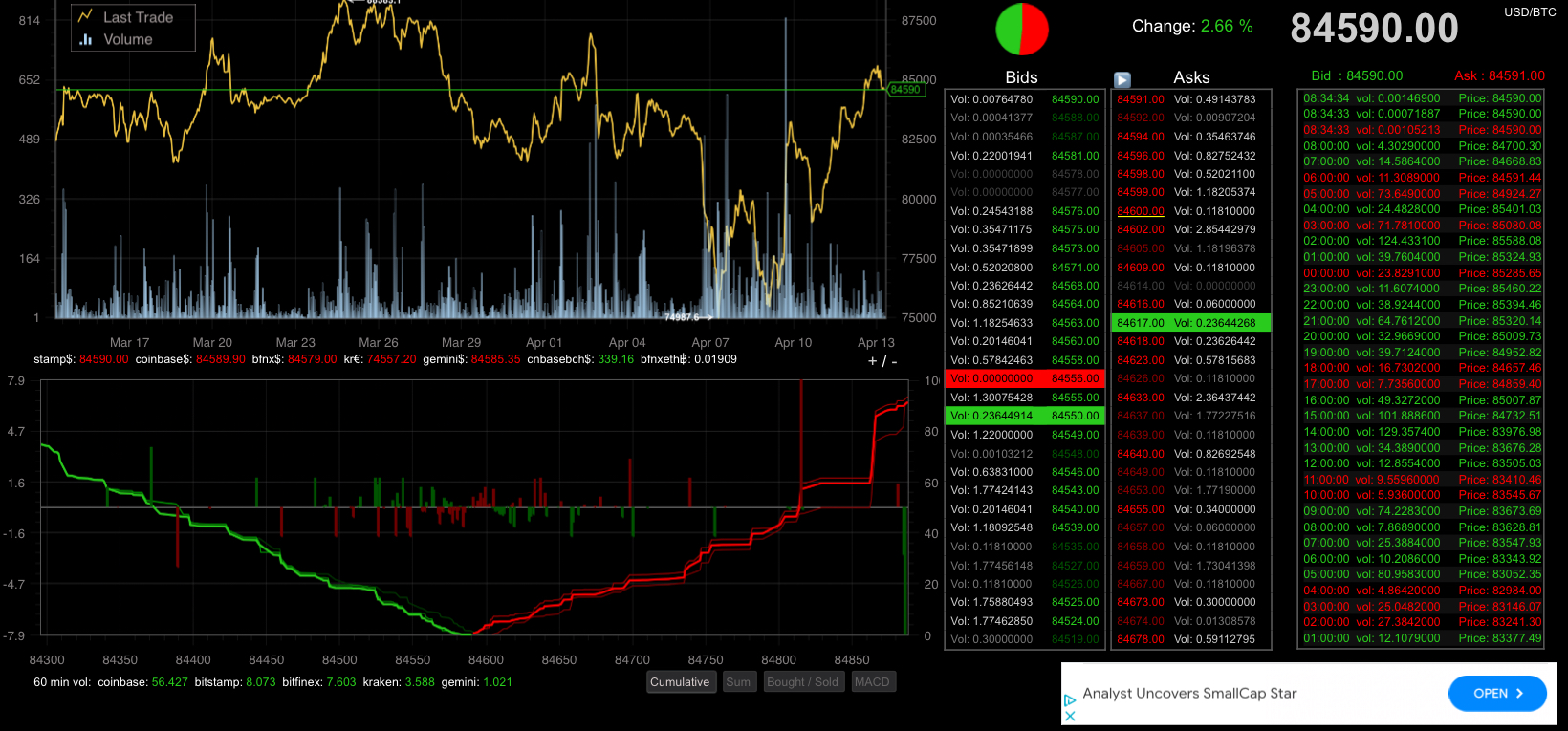Click the Ask : 84591.00 label

(1499, 75)
